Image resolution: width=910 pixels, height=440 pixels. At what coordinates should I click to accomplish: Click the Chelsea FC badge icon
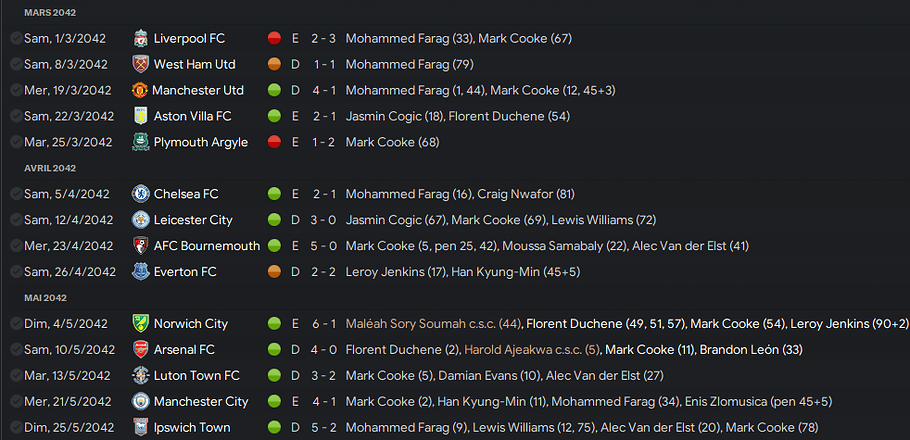coord(140,194)
